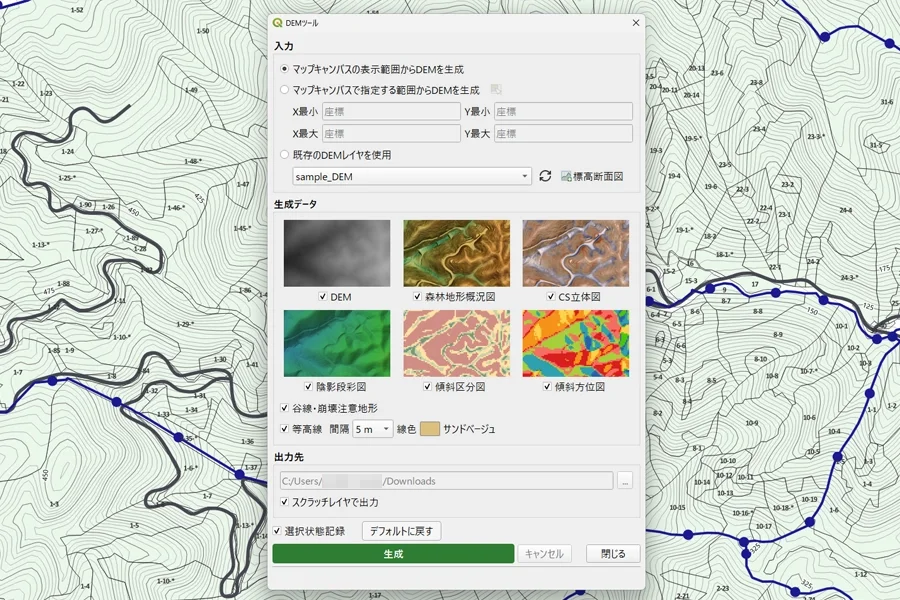Click map parcel label 1-24

click(x=67, y=152)
